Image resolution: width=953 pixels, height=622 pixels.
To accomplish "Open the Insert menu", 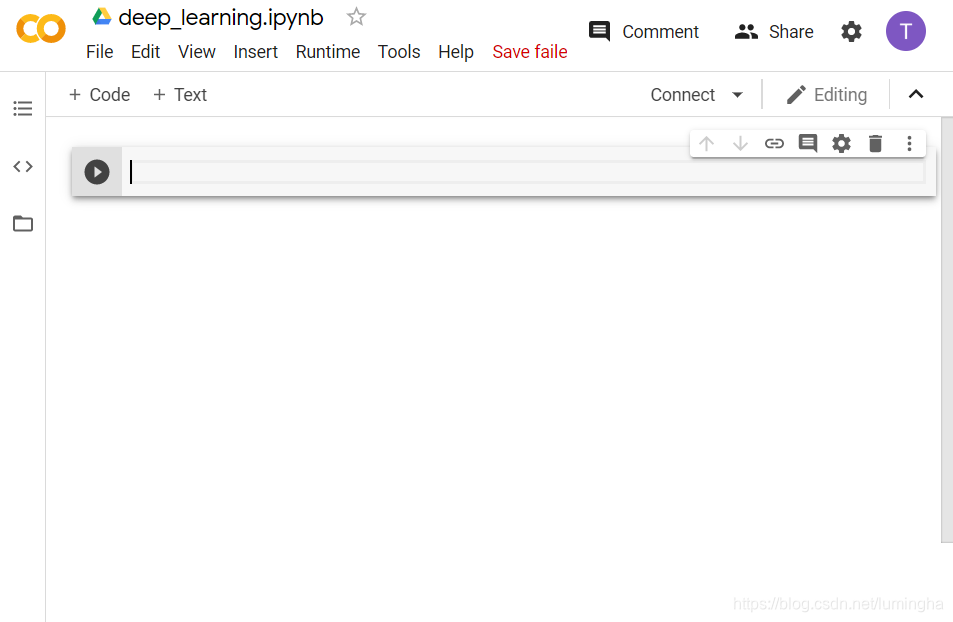I will pyautogui.click(x=255, y=52).
